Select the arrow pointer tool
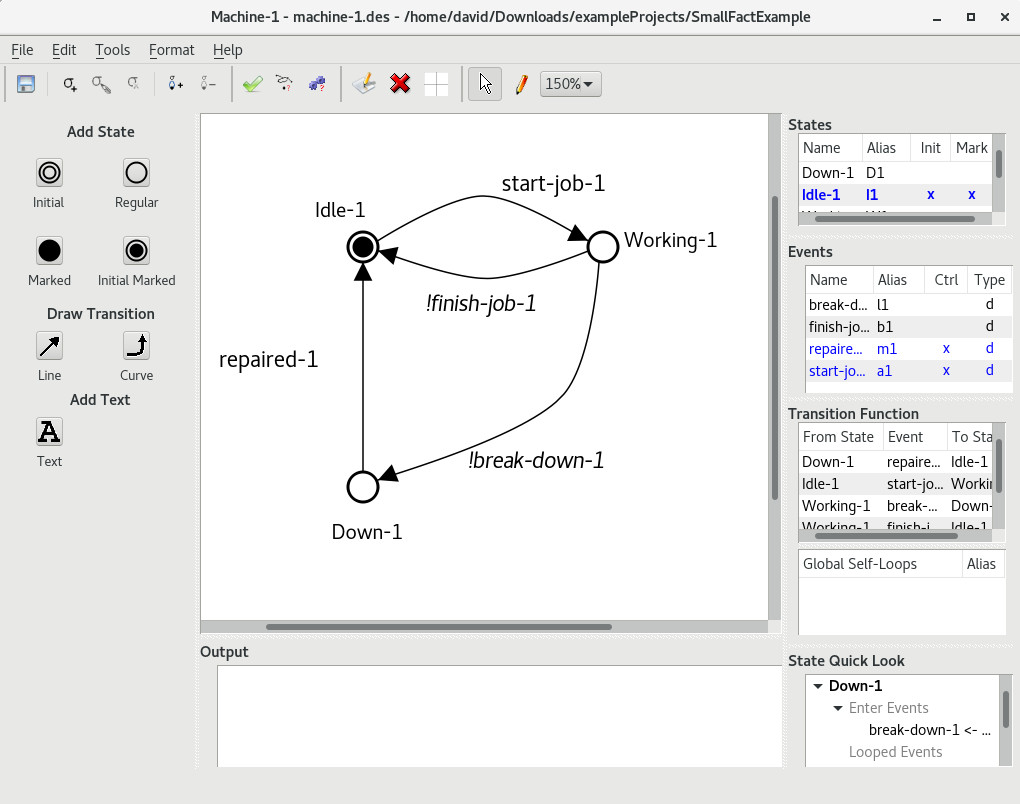The image size is (1020, 804). click(x=485, y=85)
